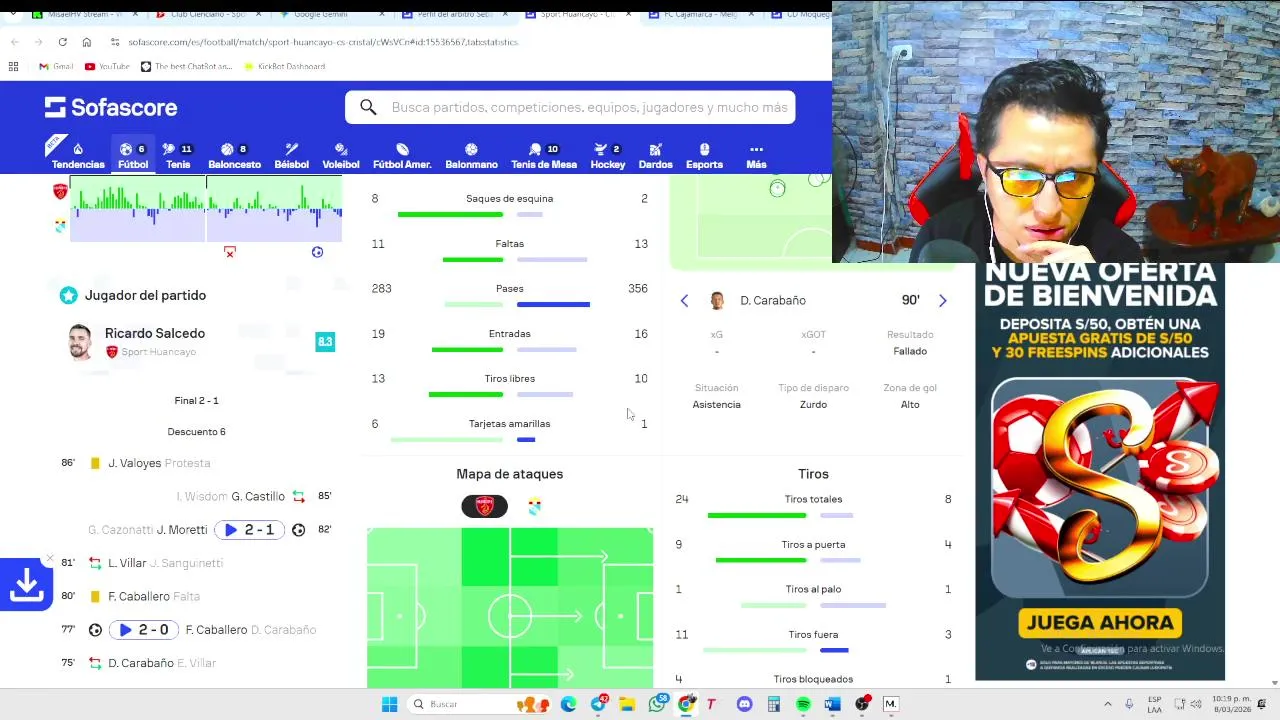Open the Béisbol sport icon
Image resolution: width=1280 pixels, height=720 pixels.
point(291,156)
